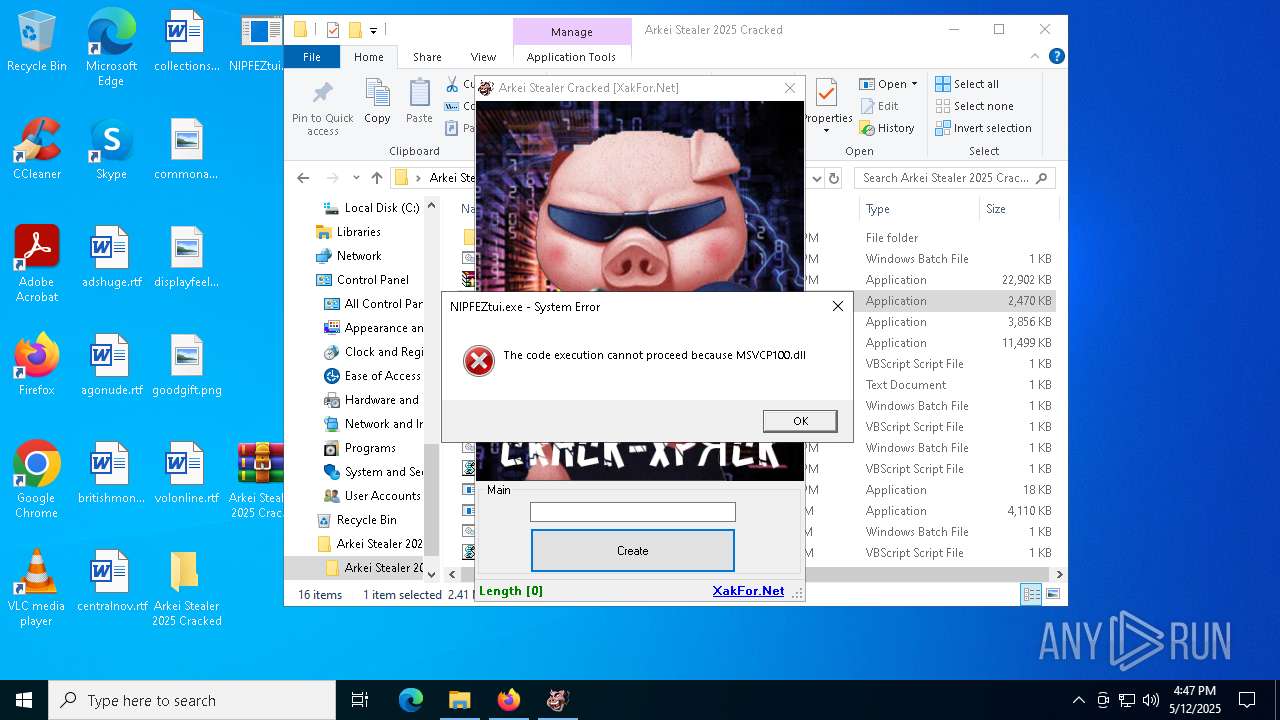Screen dimensions: 1280x720
Task: Sort by the Type column header
Action: (918, 209)
